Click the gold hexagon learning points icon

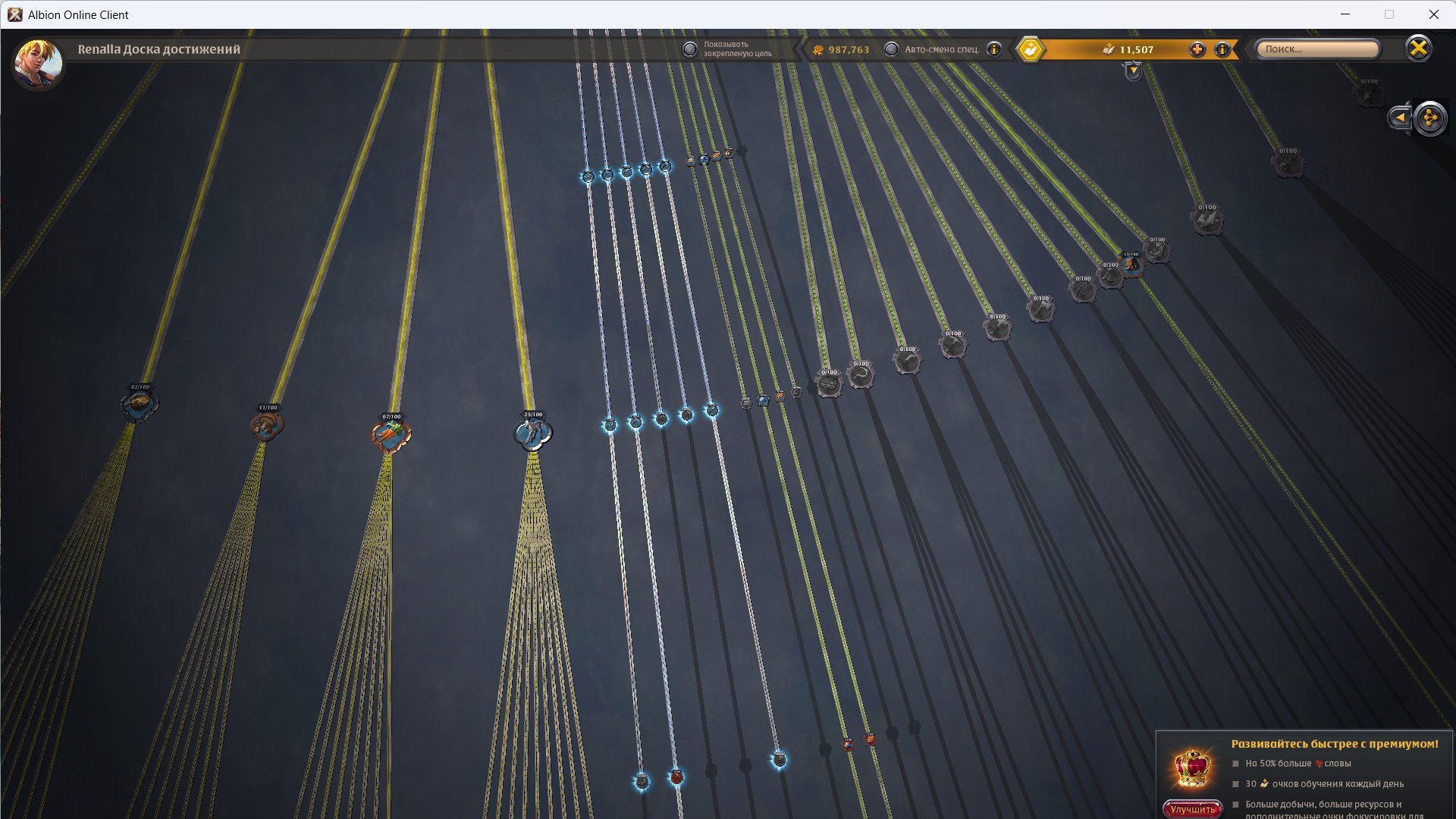pyautogui.click(x=1031, y=49)
